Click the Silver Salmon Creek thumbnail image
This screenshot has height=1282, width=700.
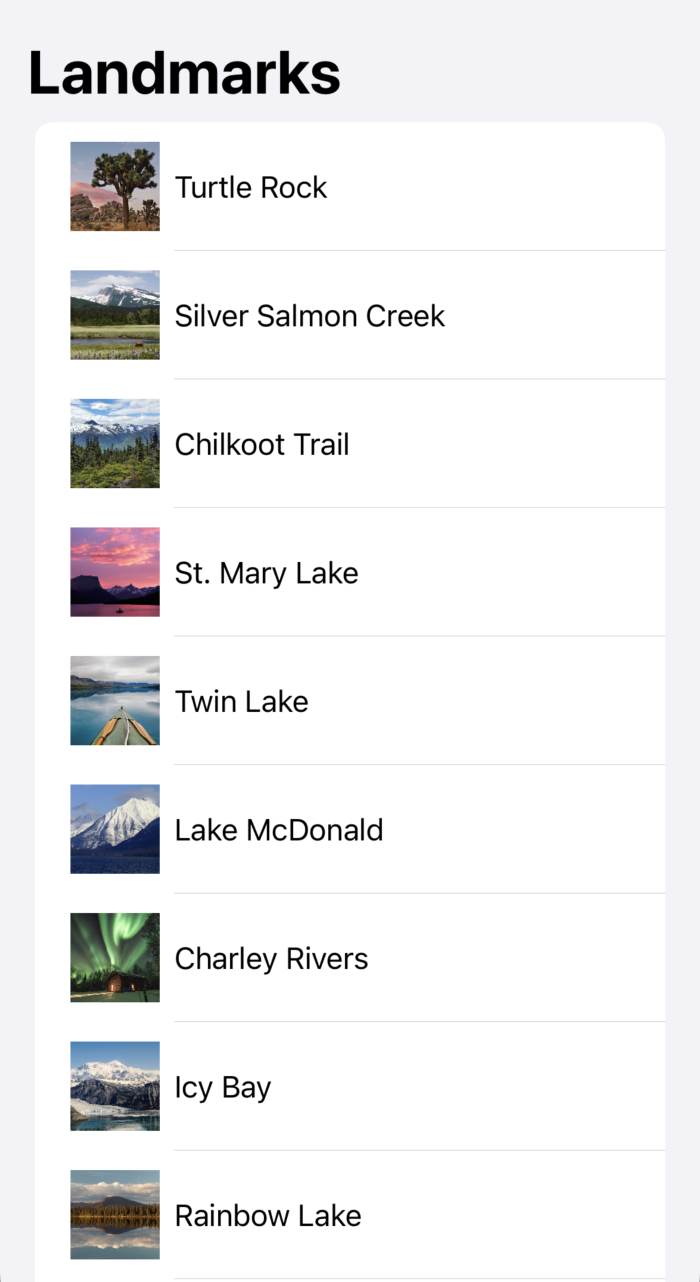(115, 315)
